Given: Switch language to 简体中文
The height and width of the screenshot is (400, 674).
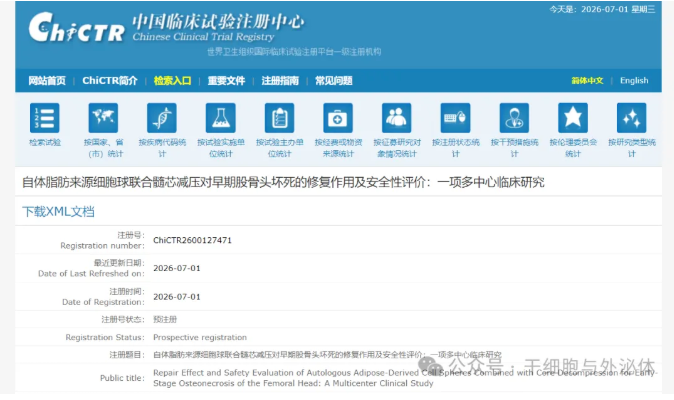Looking at the screenshot, I should click(x=587, y=81).
